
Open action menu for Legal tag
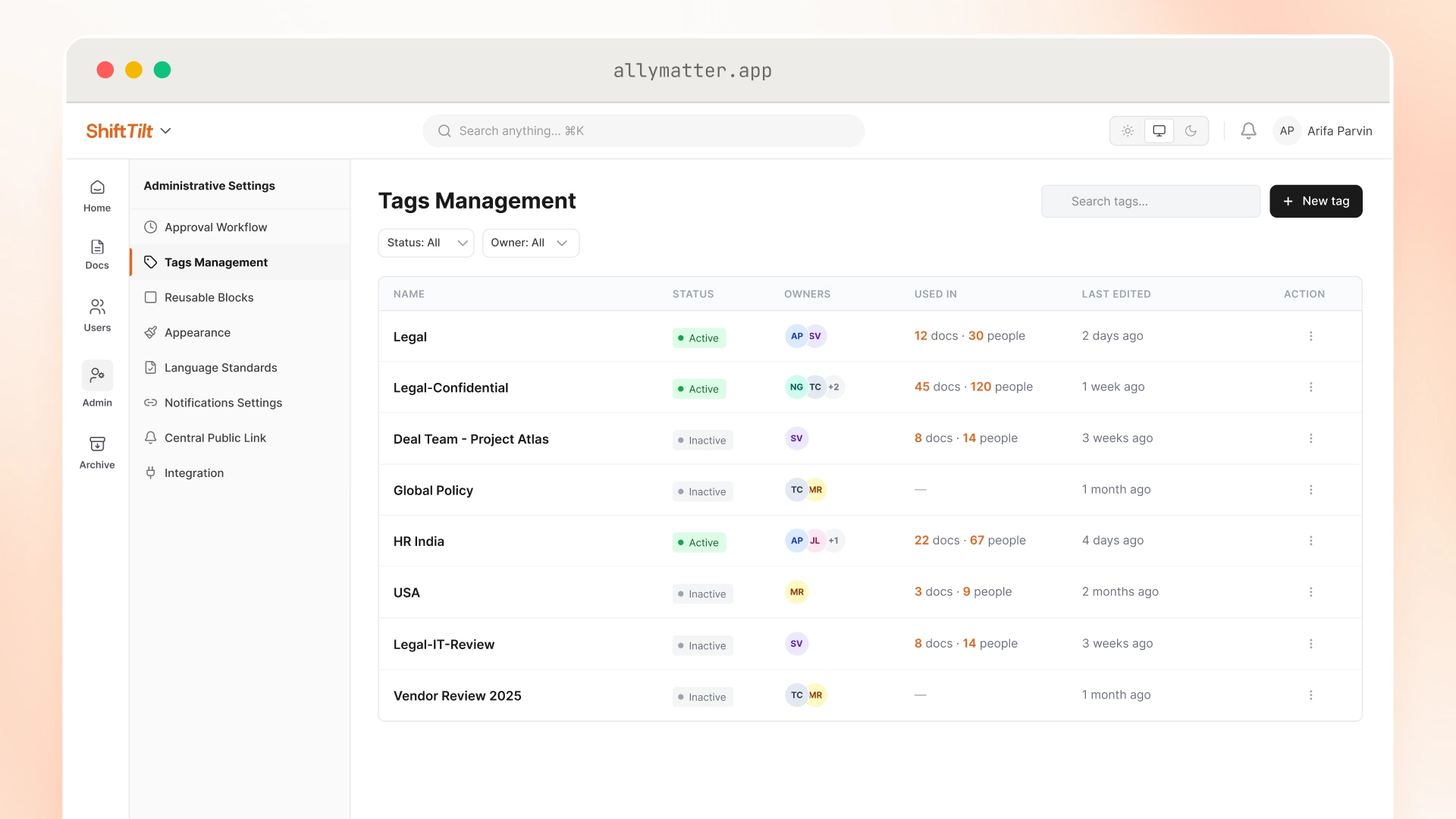(1310, 336)
